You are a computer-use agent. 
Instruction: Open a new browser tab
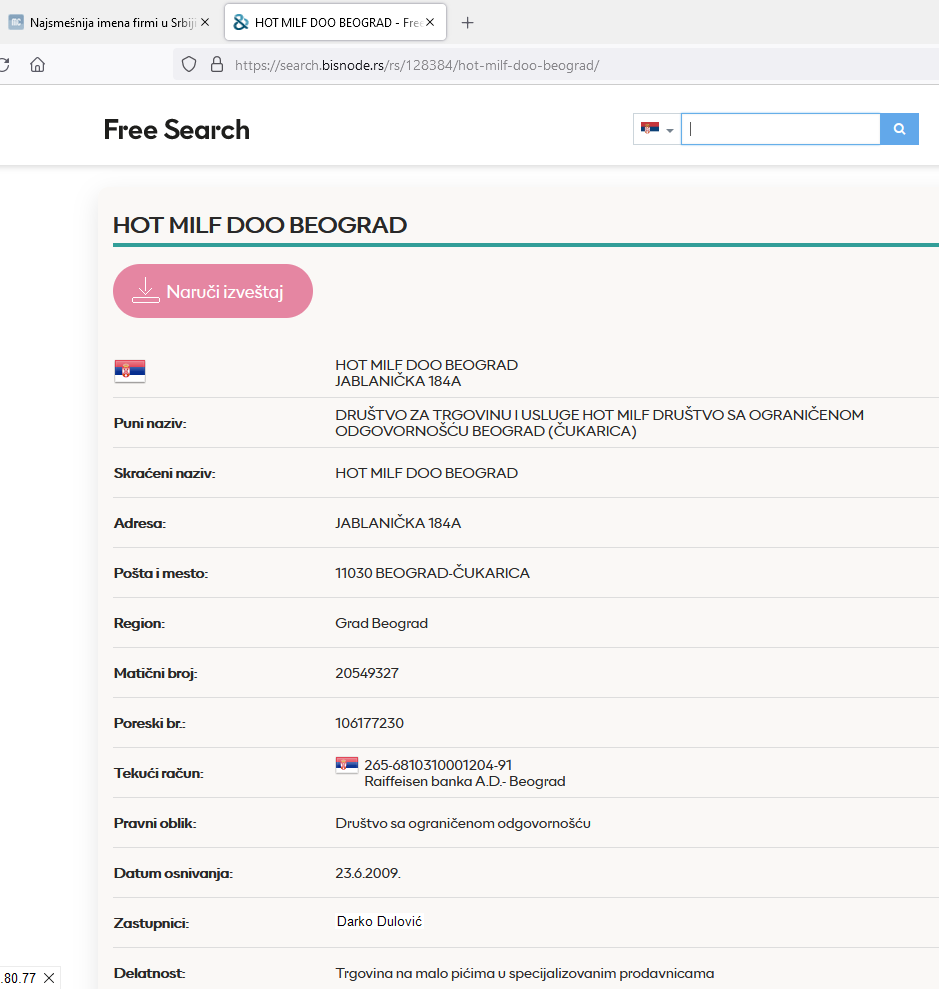click(467, 22)
